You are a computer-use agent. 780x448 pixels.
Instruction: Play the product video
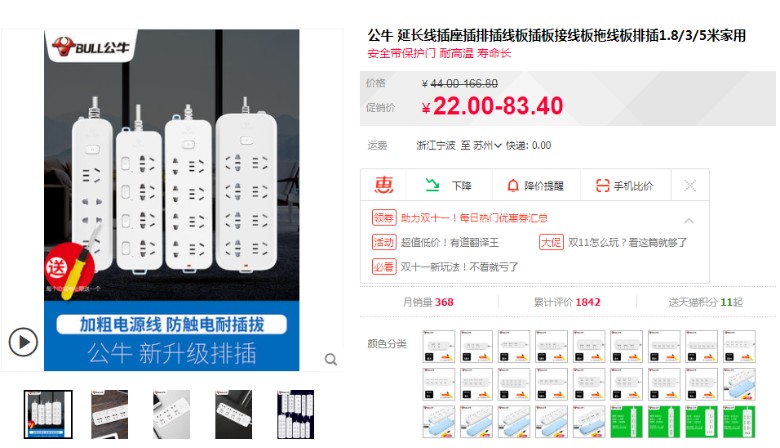click(x=23, y=342)
